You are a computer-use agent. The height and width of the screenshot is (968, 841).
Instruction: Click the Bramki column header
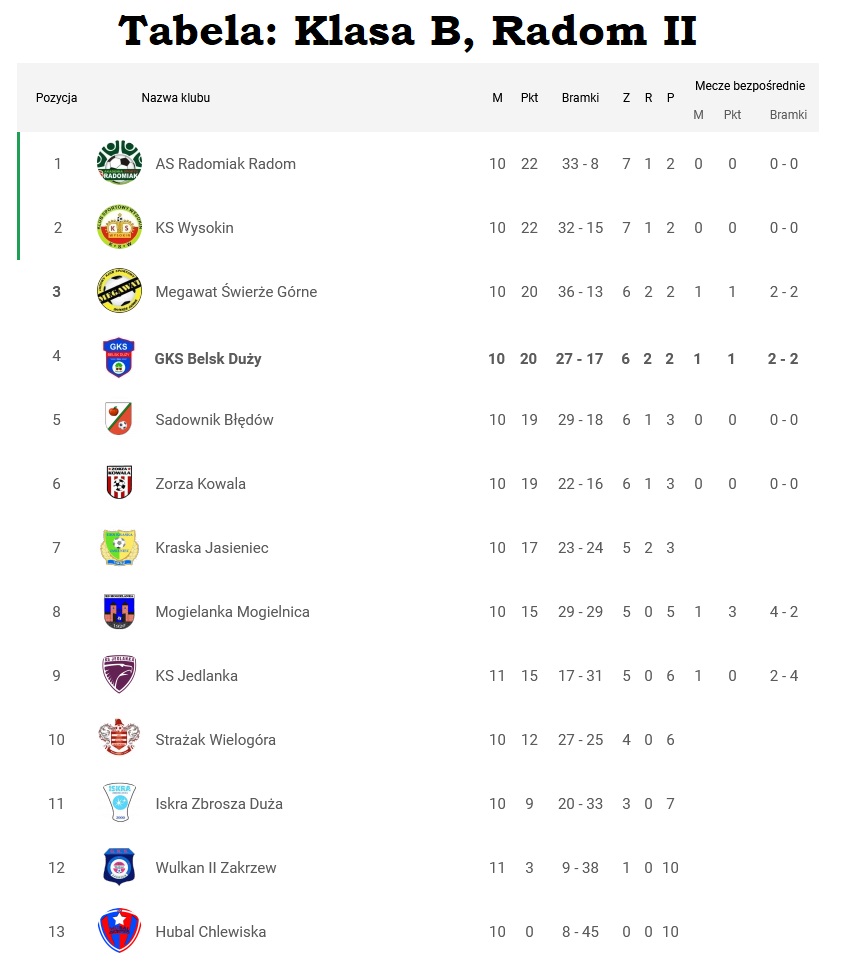pyautogui.click(x=580, y=98)
